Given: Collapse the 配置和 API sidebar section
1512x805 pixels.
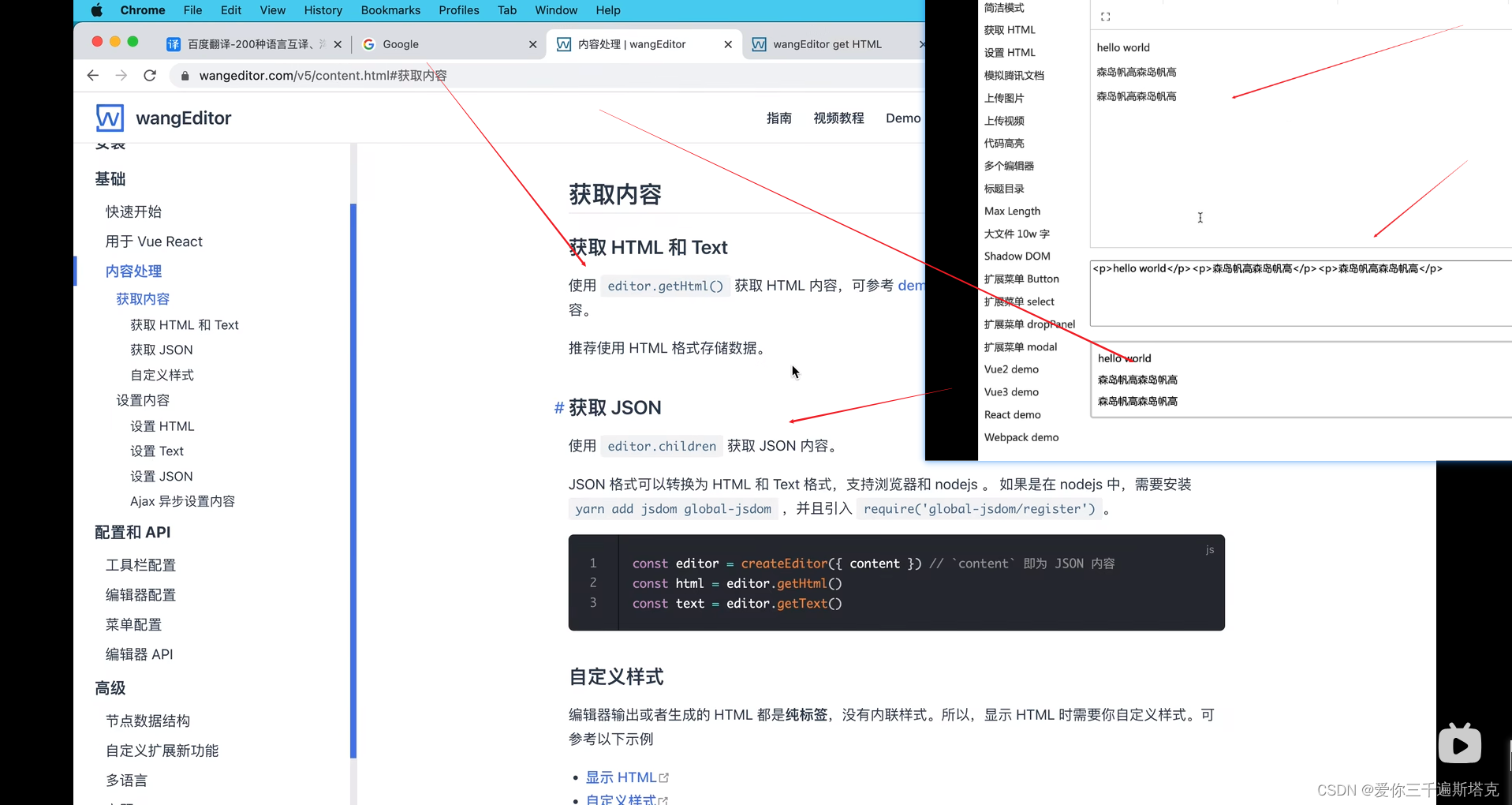Looking at the screenshot, I should [x=132, y=532].
